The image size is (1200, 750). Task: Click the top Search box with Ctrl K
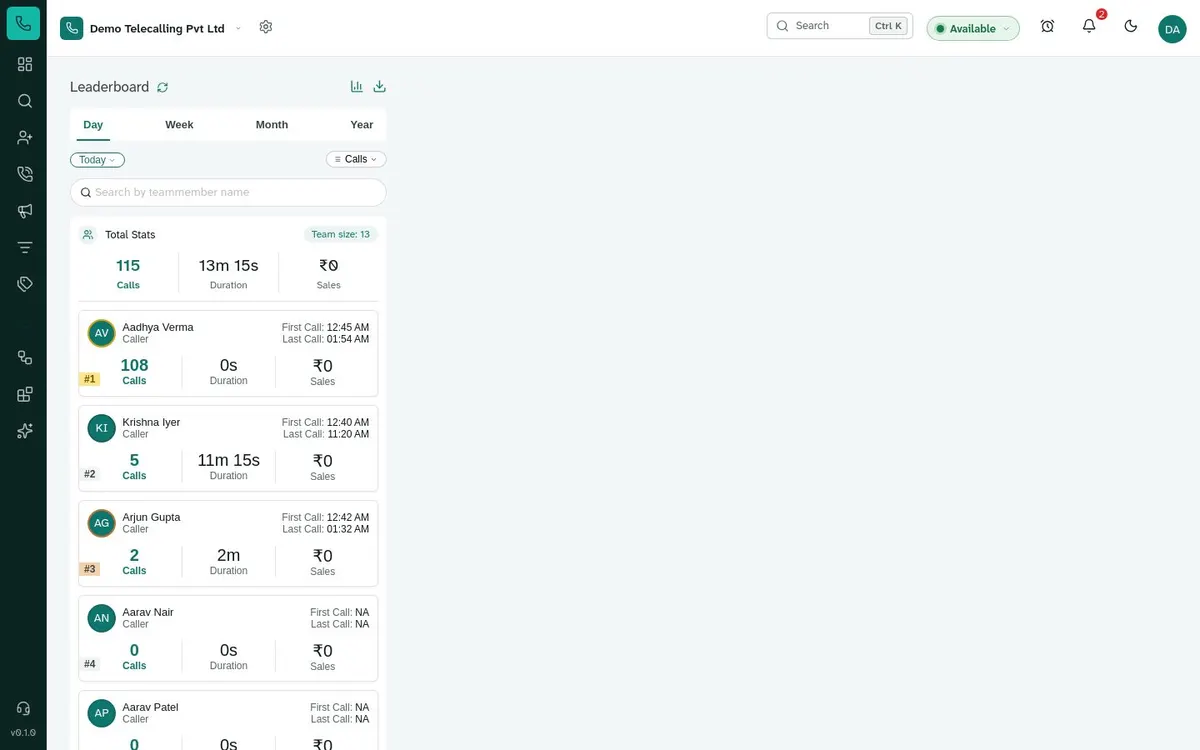tap(840, 26)
